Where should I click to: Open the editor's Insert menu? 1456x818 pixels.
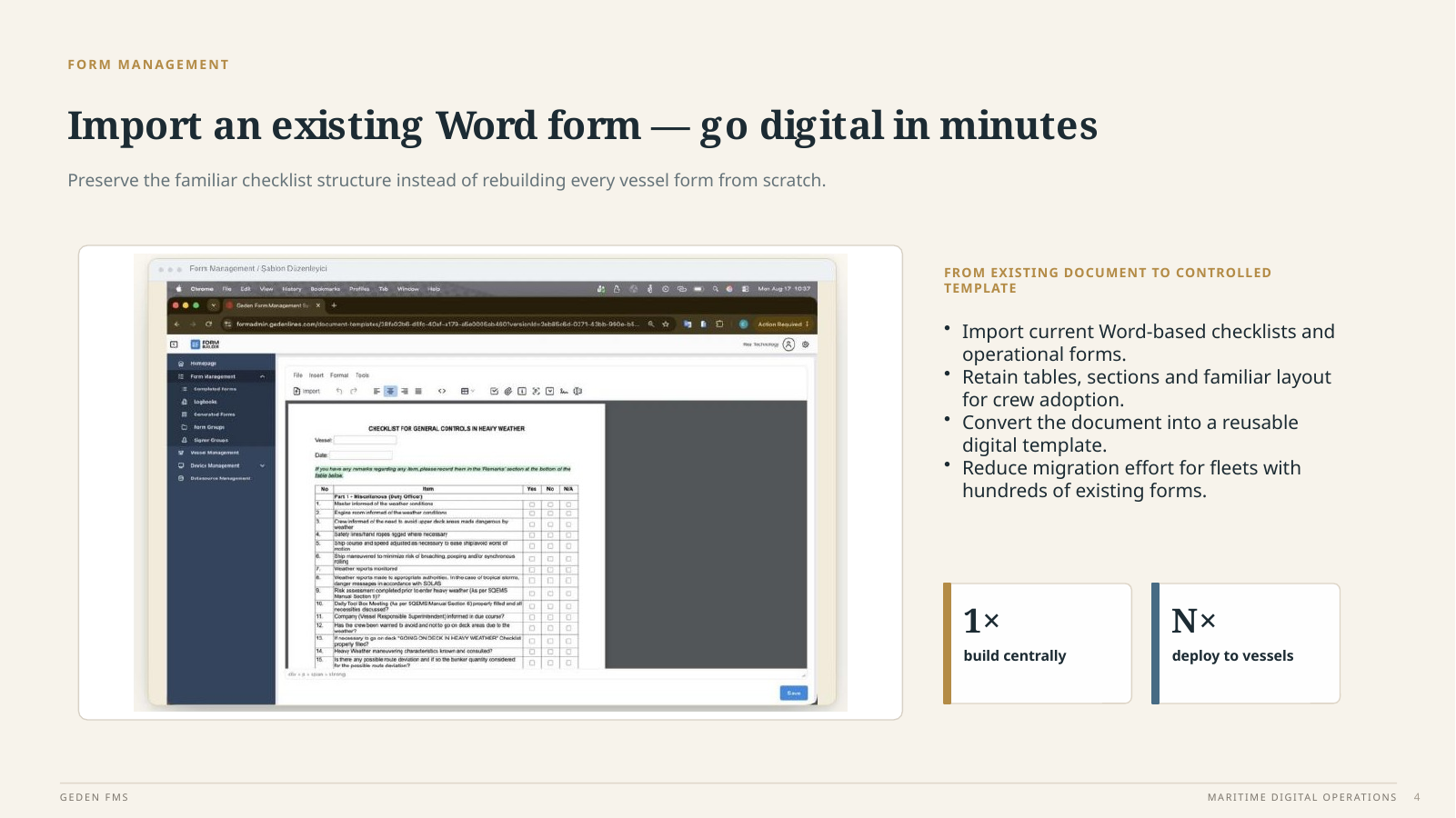(316, 375)
